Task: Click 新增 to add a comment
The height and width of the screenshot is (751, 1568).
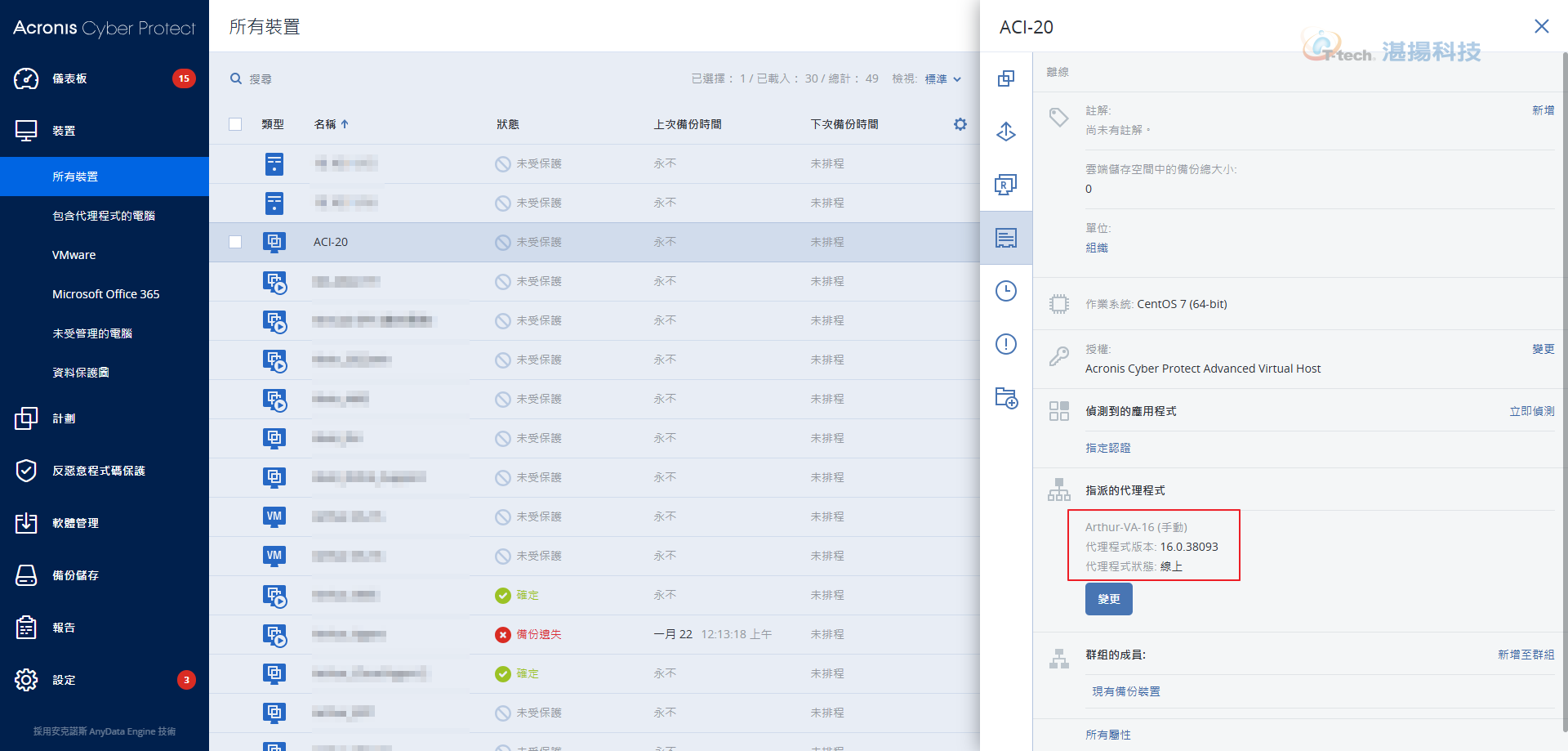Action: [1543, 110]
